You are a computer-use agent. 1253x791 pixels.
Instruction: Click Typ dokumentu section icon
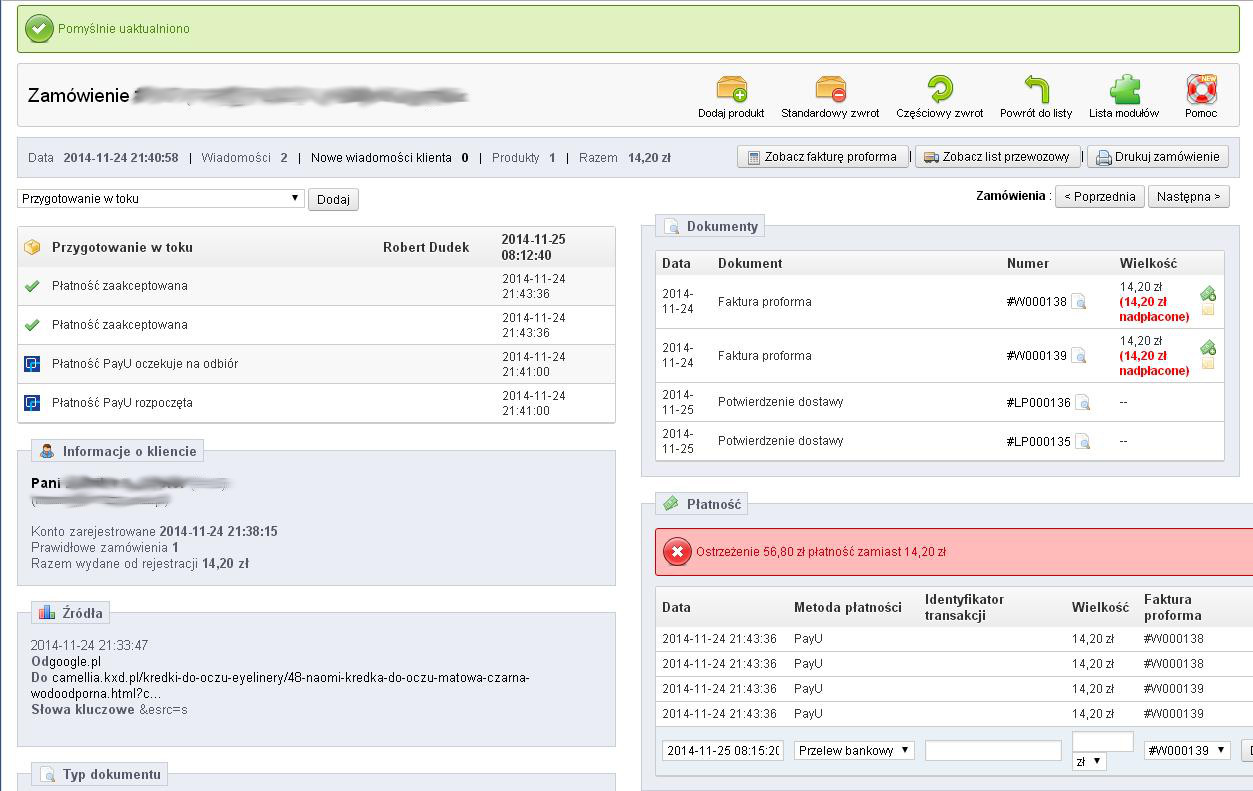[x=47, y=774]
